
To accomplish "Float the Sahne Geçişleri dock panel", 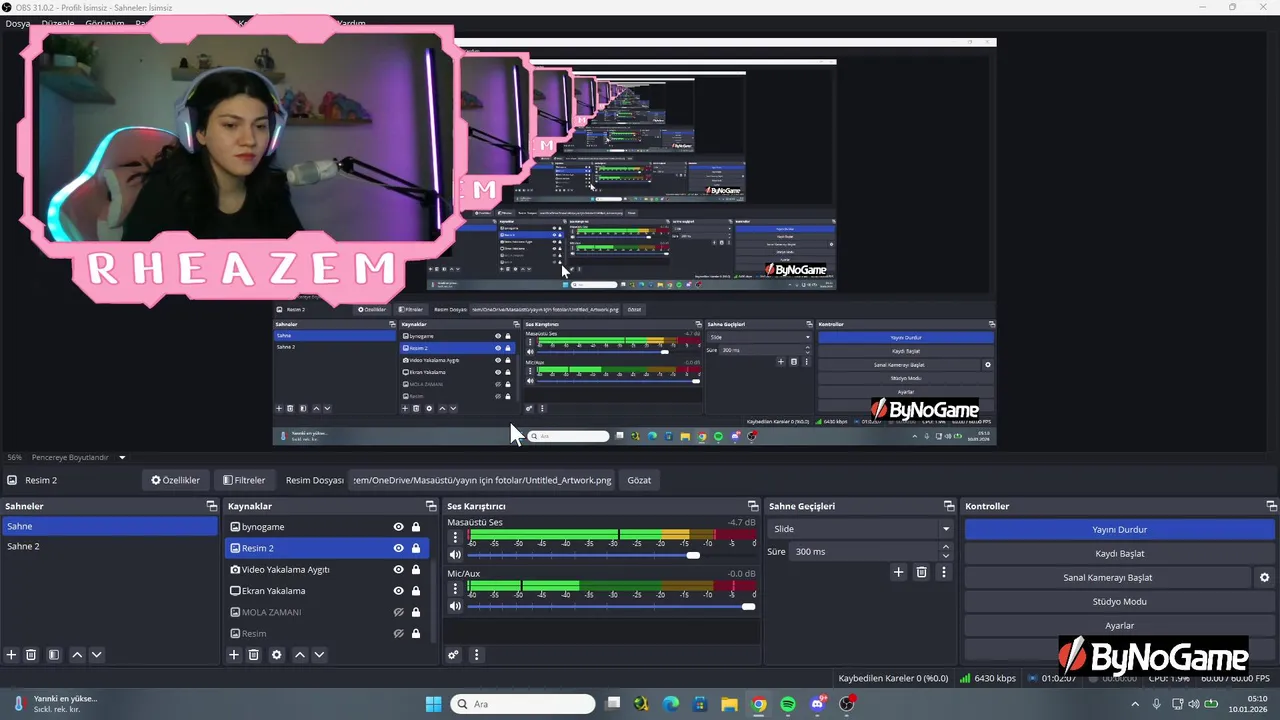I will [x=949, y=506].
